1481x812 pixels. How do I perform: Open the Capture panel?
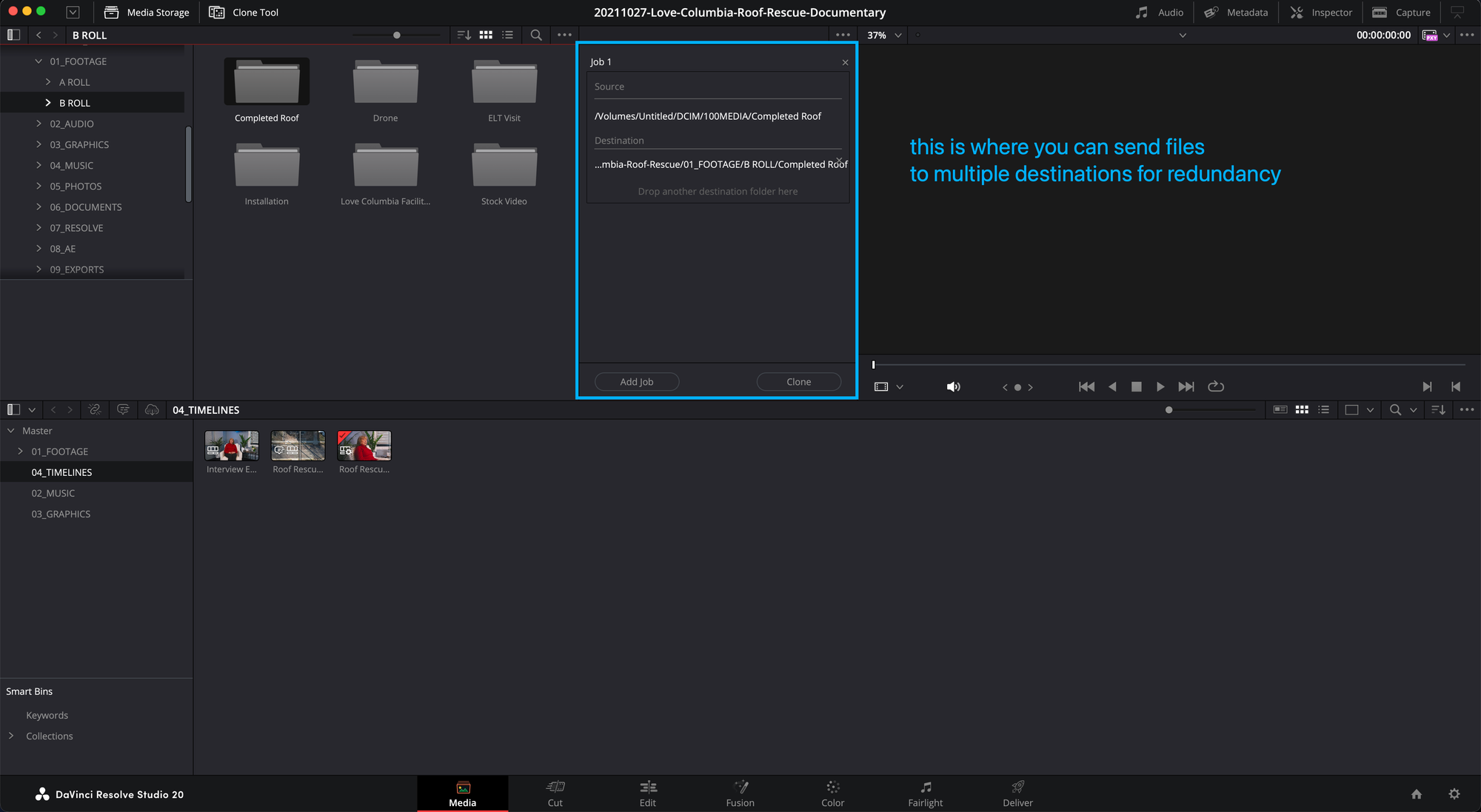point(1401,13)
